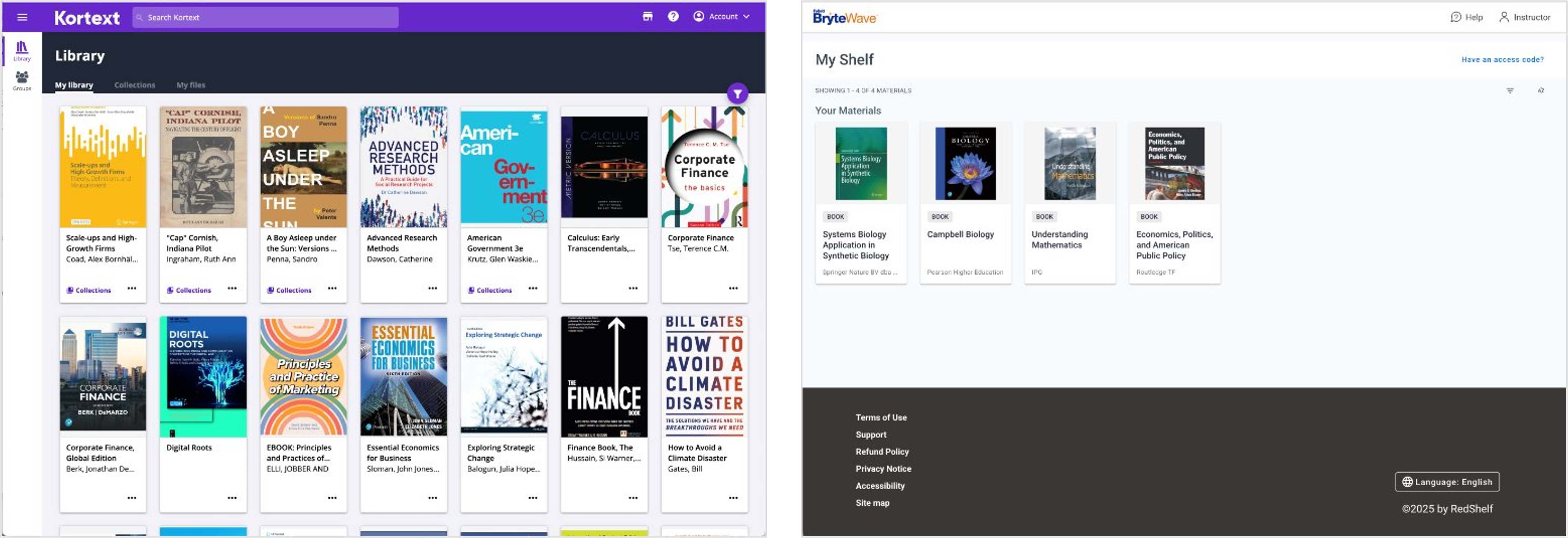Click the Refund Policy footer link

pyautogui.click(x=882, y=452)
